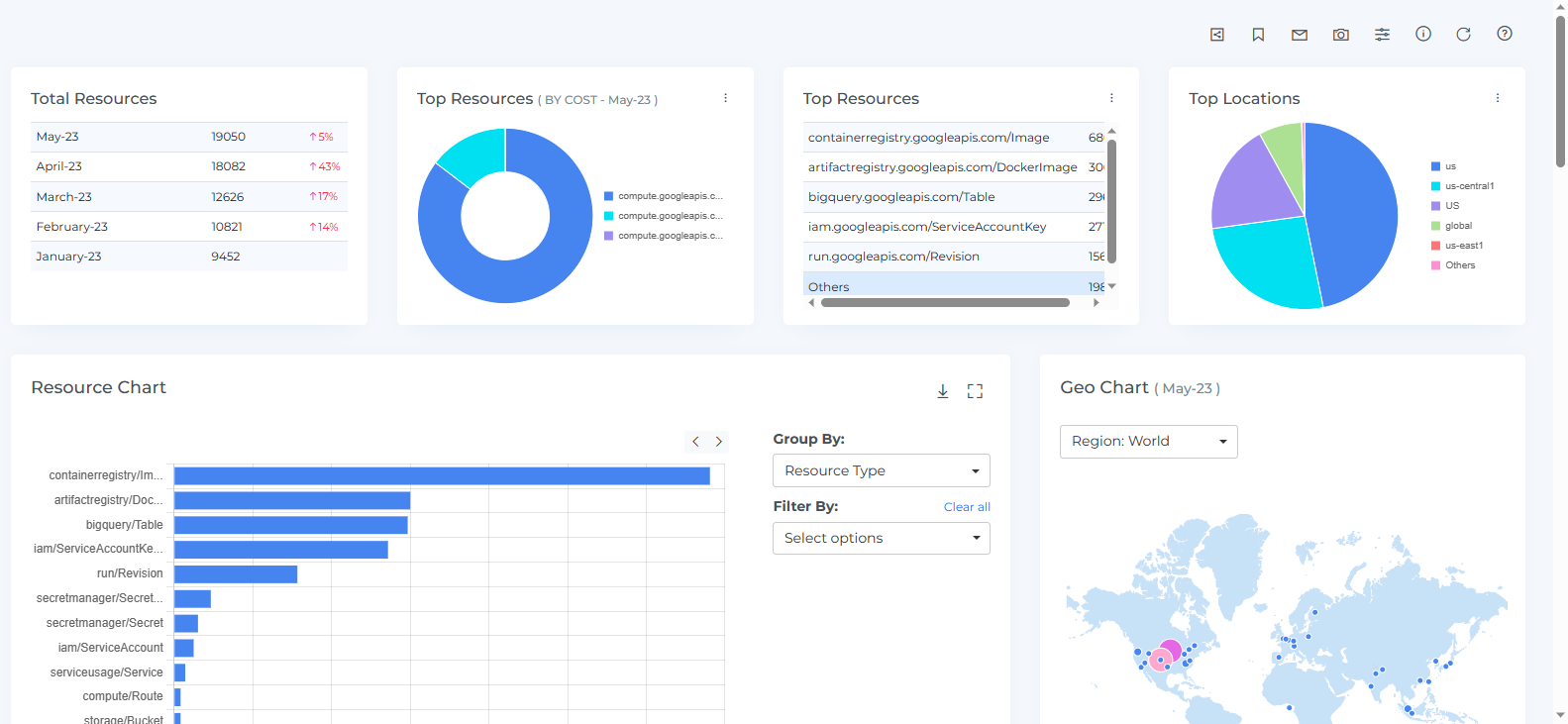
Task: Click the share icon in top toolbar
Action: click(x=1217, y=35)
